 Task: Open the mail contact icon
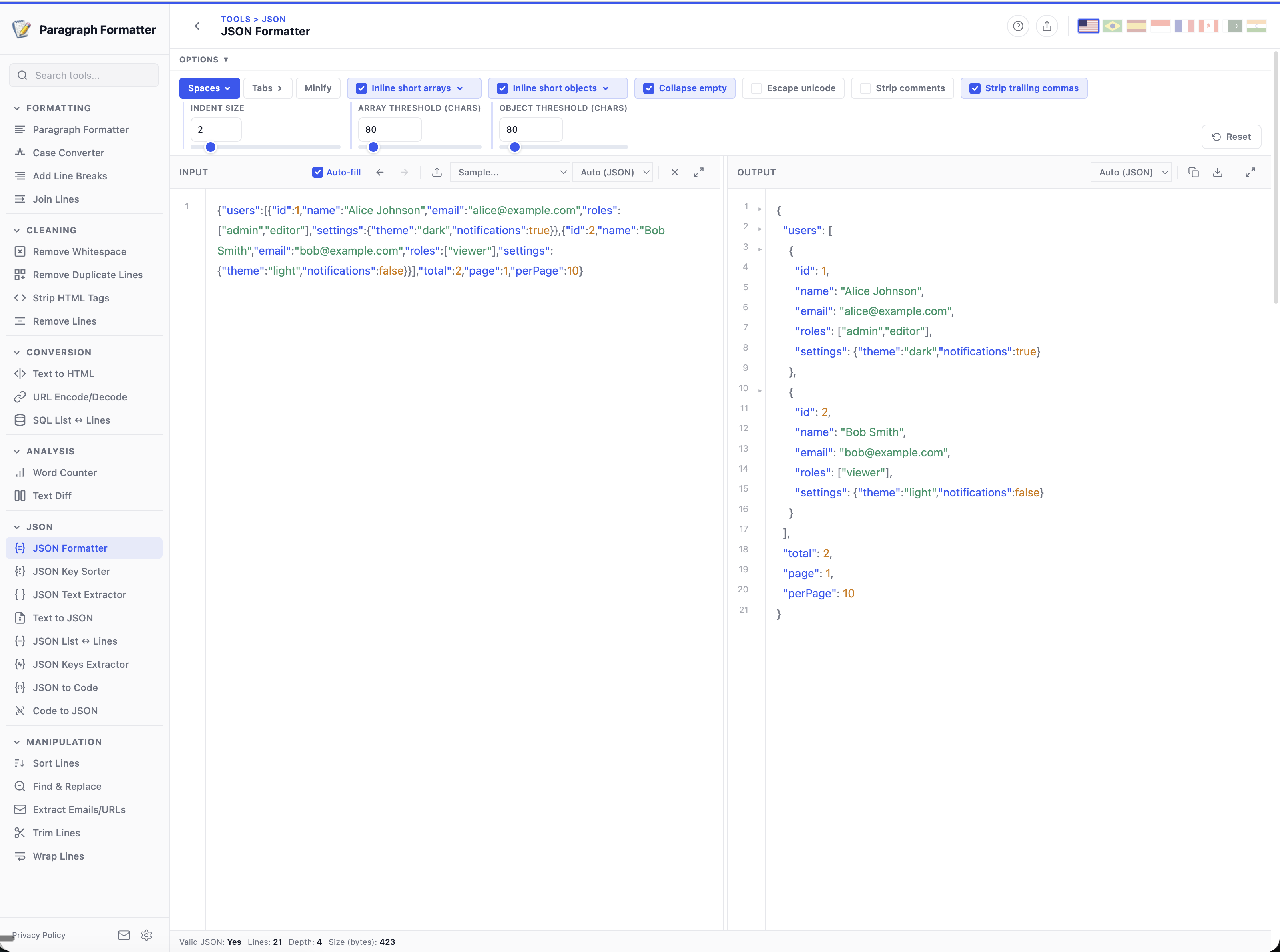point(124,935)
